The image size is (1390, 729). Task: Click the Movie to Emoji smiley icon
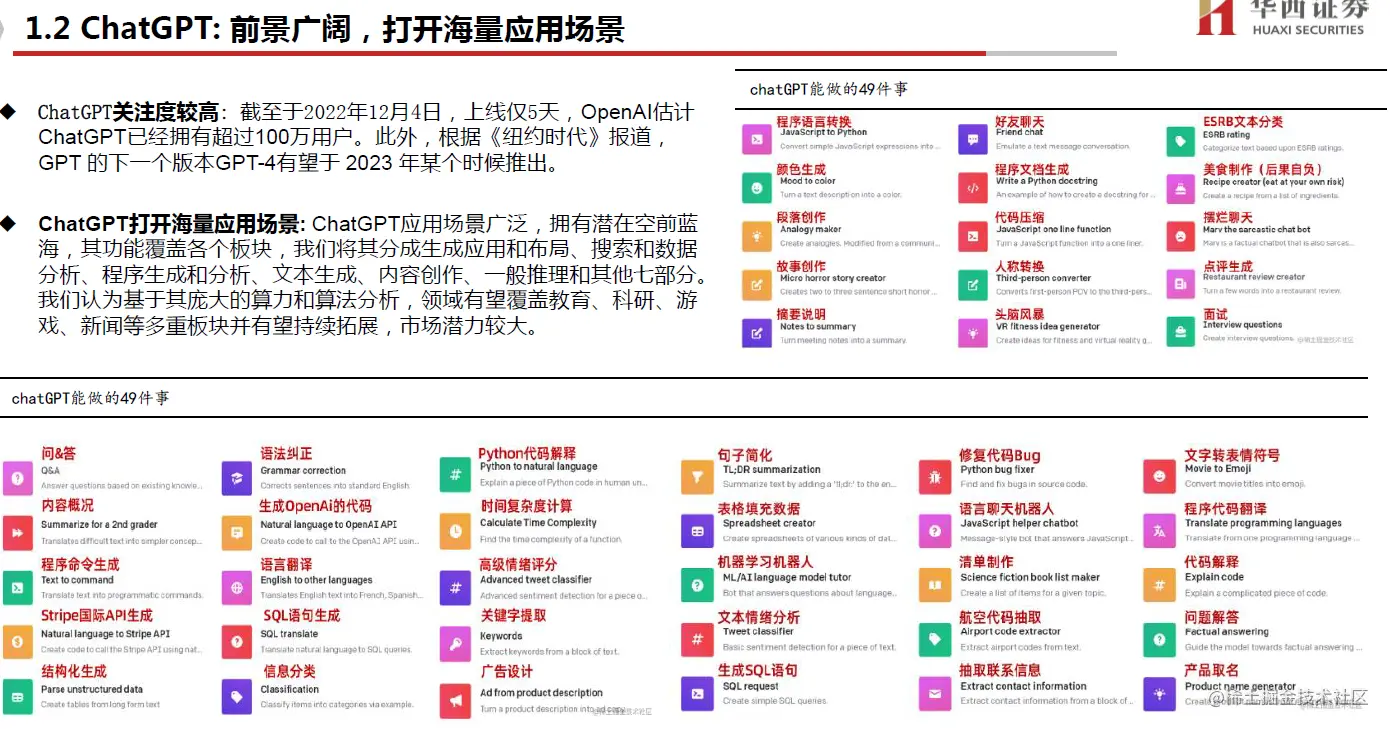point(1160,477)
